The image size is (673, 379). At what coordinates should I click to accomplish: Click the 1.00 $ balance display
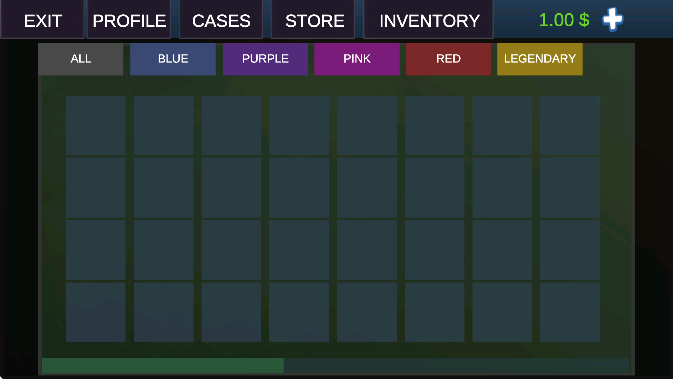564,20
